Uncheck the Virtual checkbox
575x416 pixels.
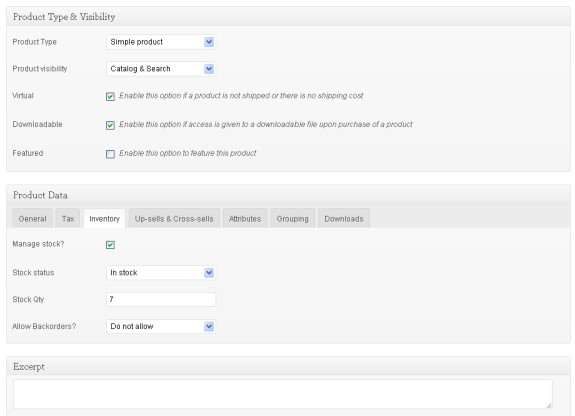(110, 96)
